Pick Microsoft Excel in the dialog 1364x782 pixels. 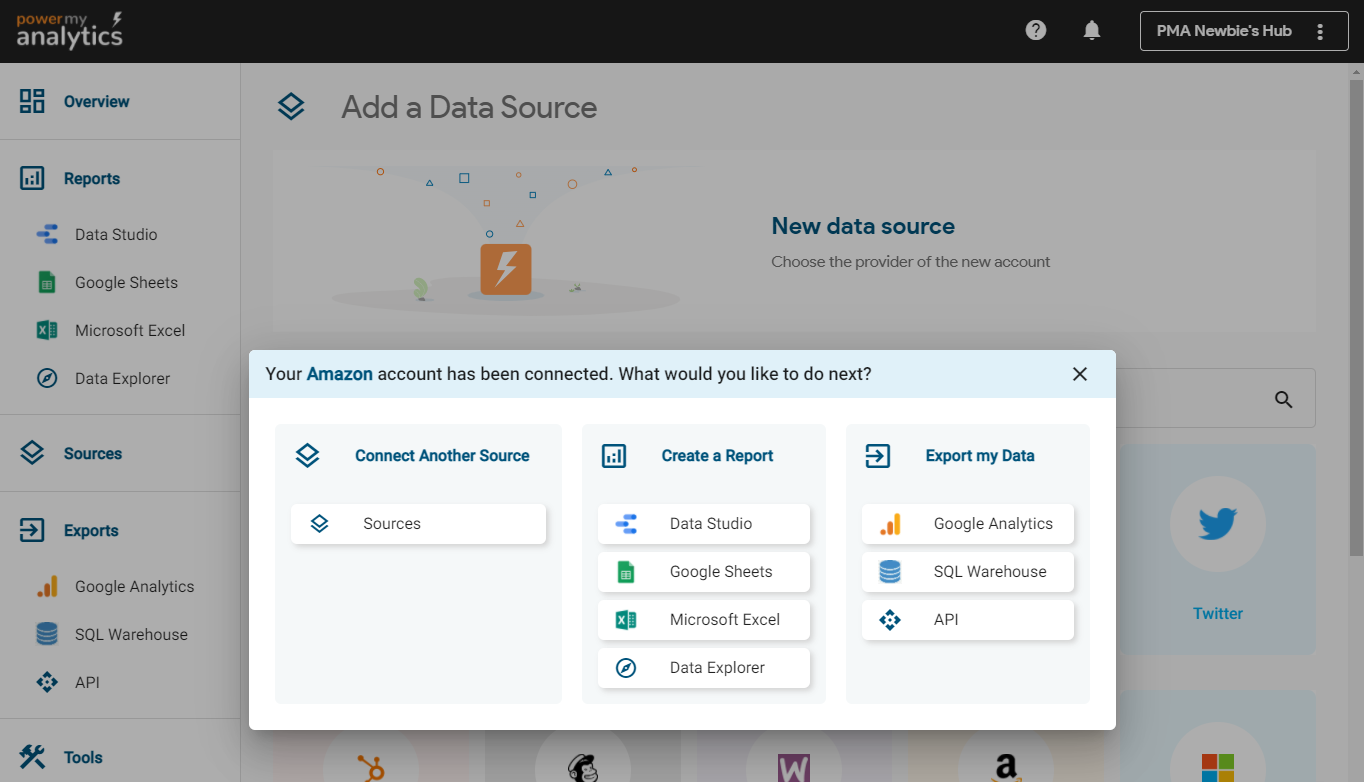tap(703, 620)
